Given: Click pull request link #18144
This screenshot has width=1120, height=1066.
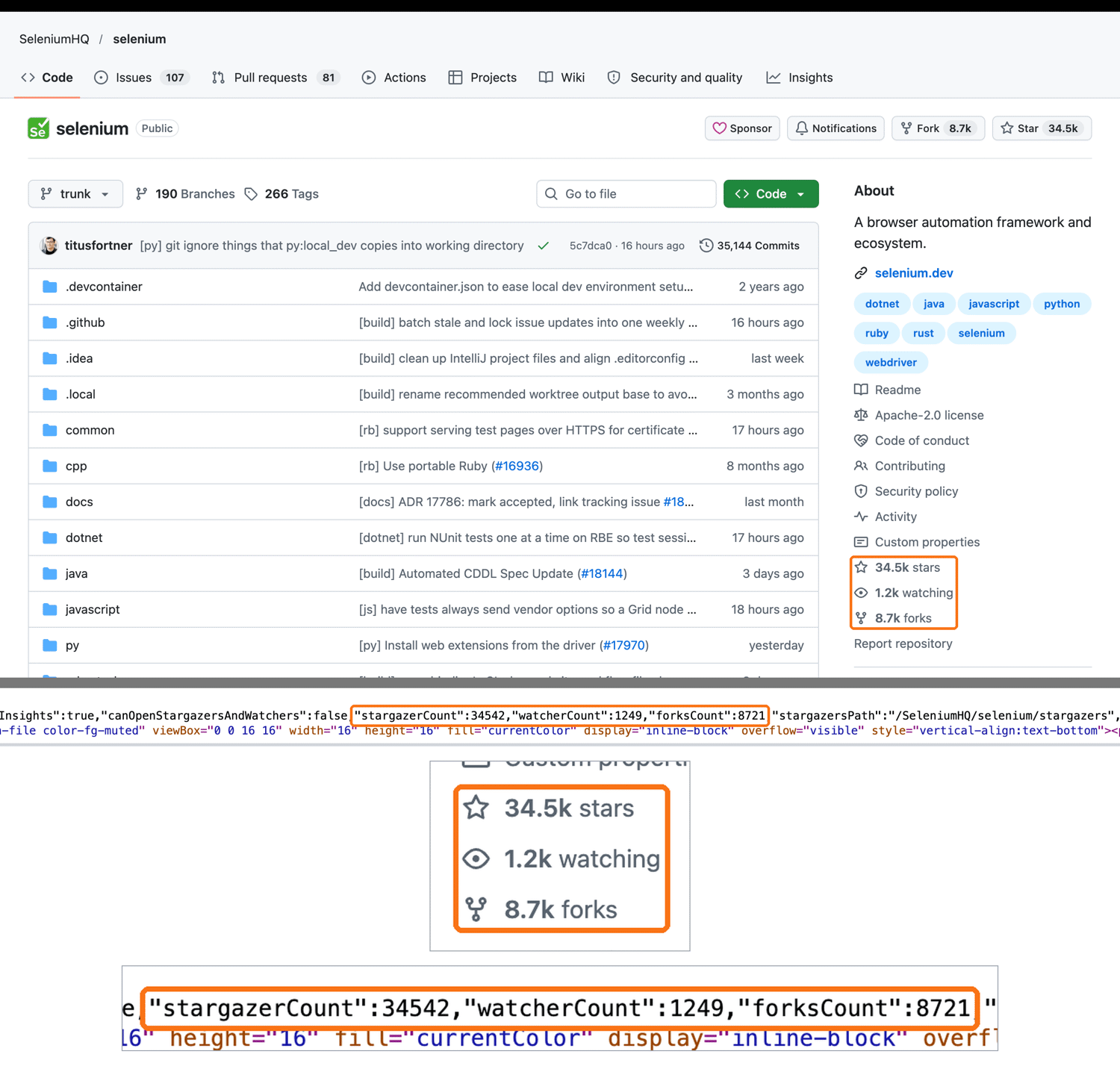Looking at the screenshot, I should point(602,573).
